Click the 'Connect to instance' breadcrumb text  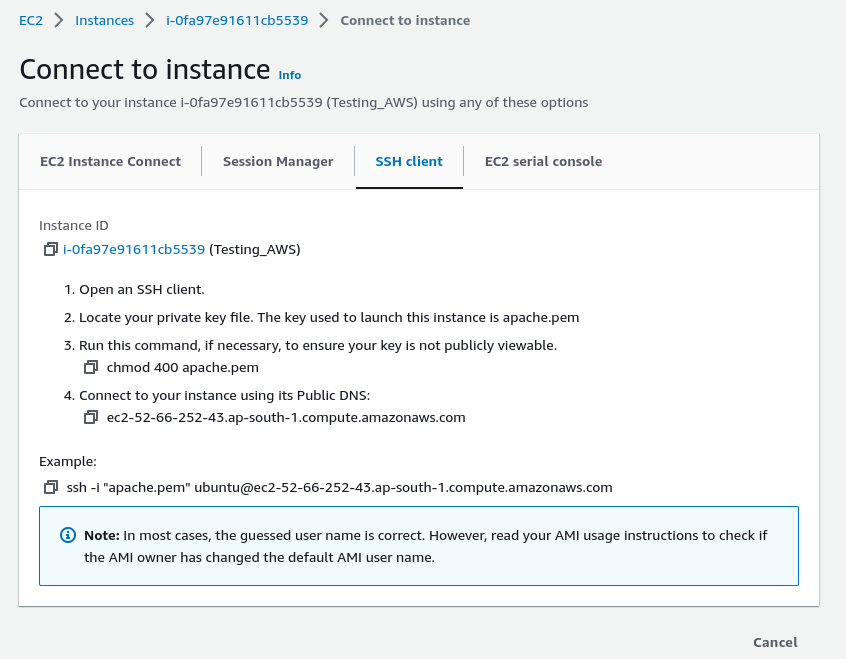[405, 21]
